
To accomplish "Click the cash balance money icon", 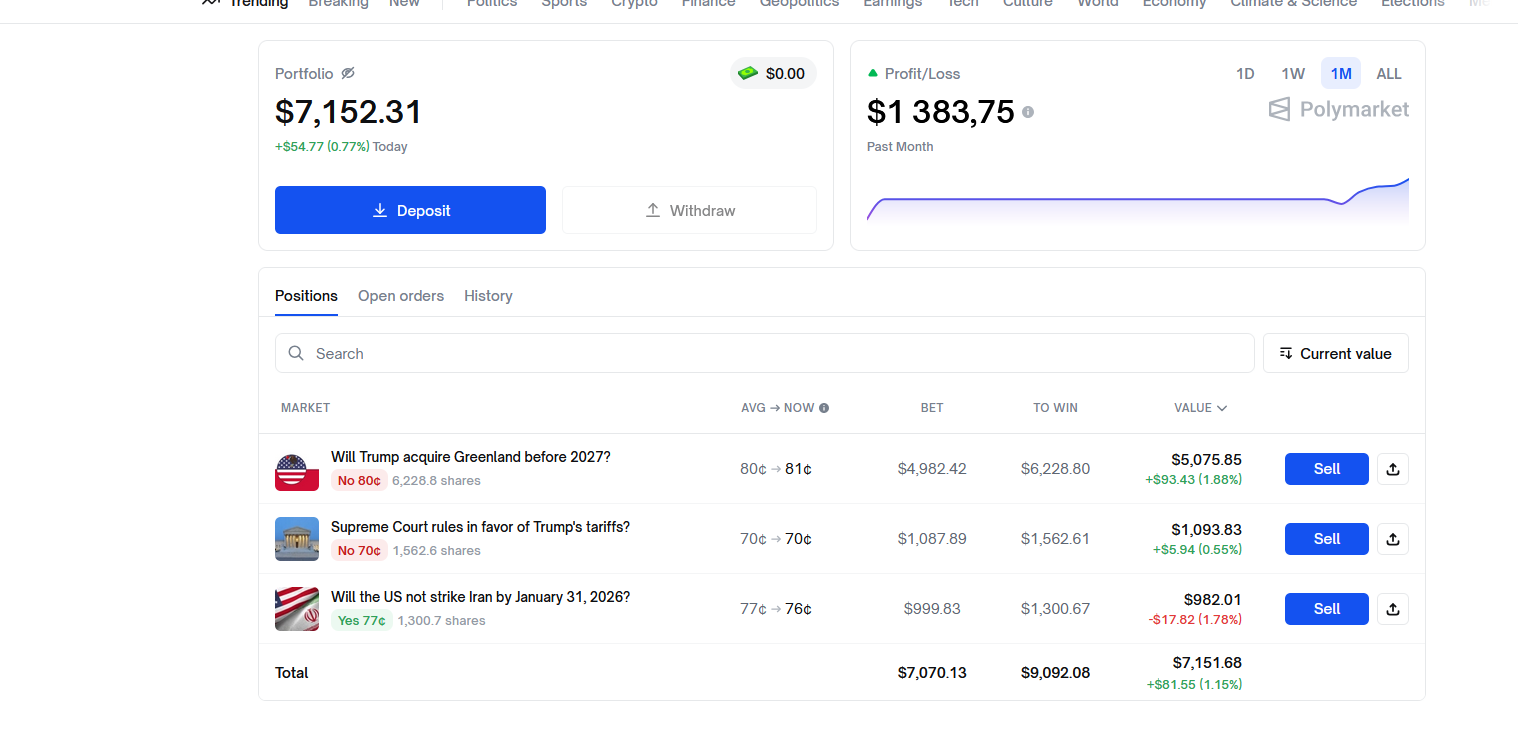I will 748,73.
